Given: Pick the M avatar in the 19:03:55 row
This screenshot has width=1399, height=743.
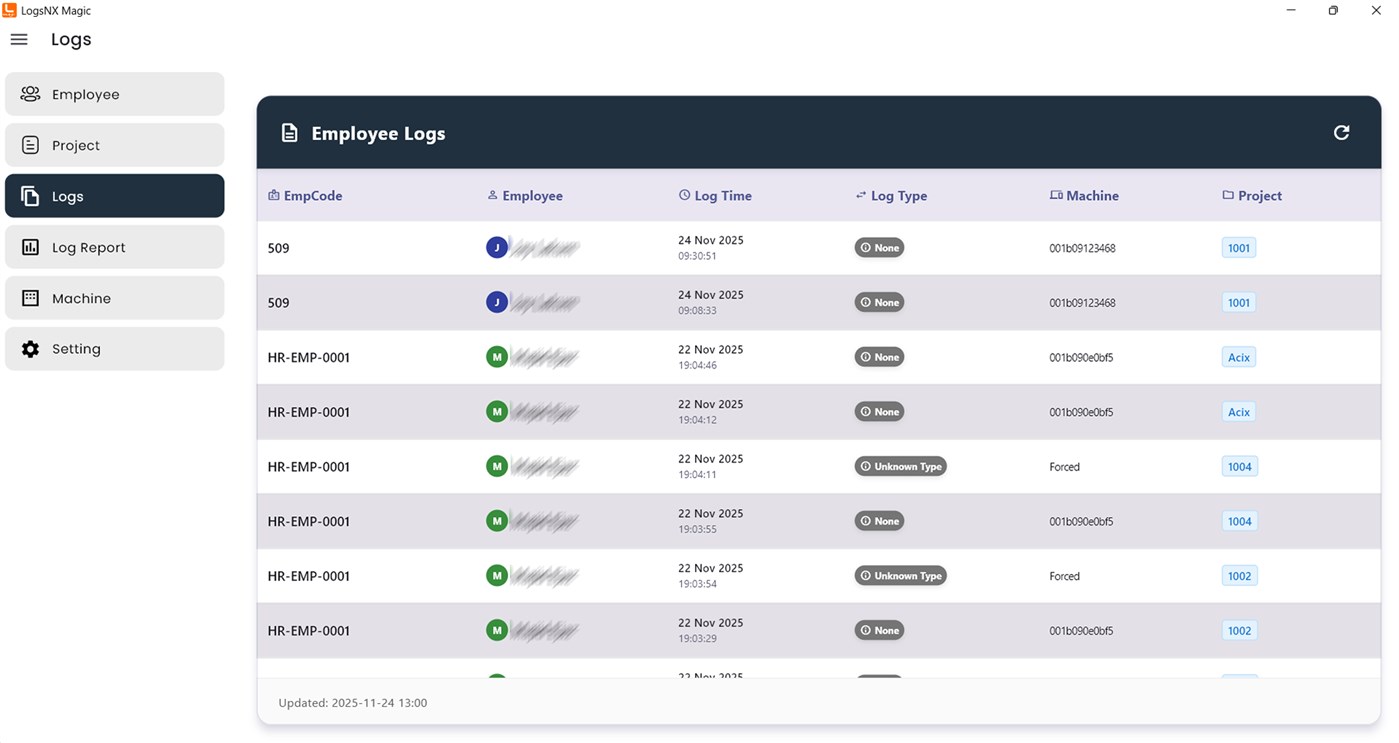Looking at the screenshot, I should pos(497,521).
